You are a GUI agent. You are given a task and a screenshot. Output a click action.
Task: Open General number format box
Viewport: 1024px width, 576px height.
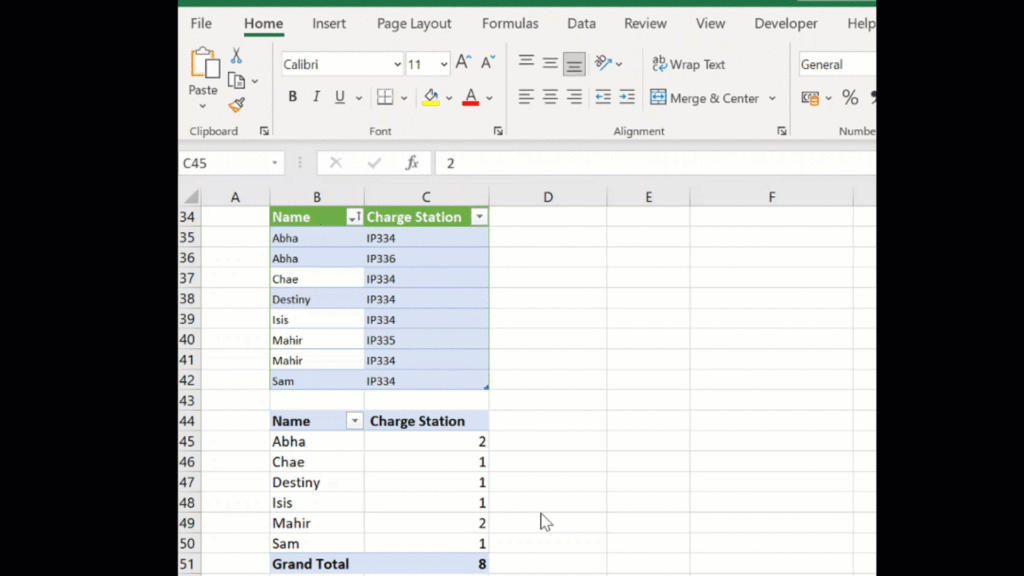point(837,64)
